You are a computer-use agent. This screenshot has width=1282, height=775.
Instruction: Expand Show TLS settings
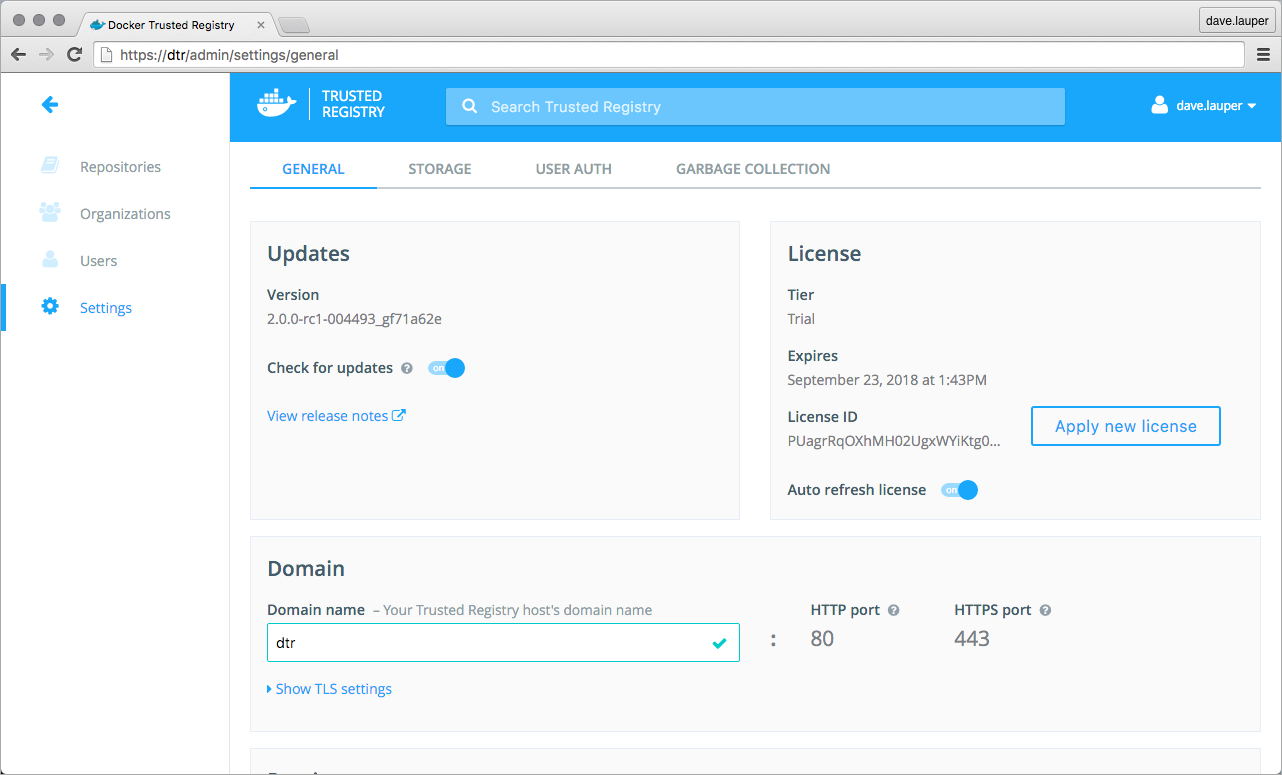coord(329,689)
